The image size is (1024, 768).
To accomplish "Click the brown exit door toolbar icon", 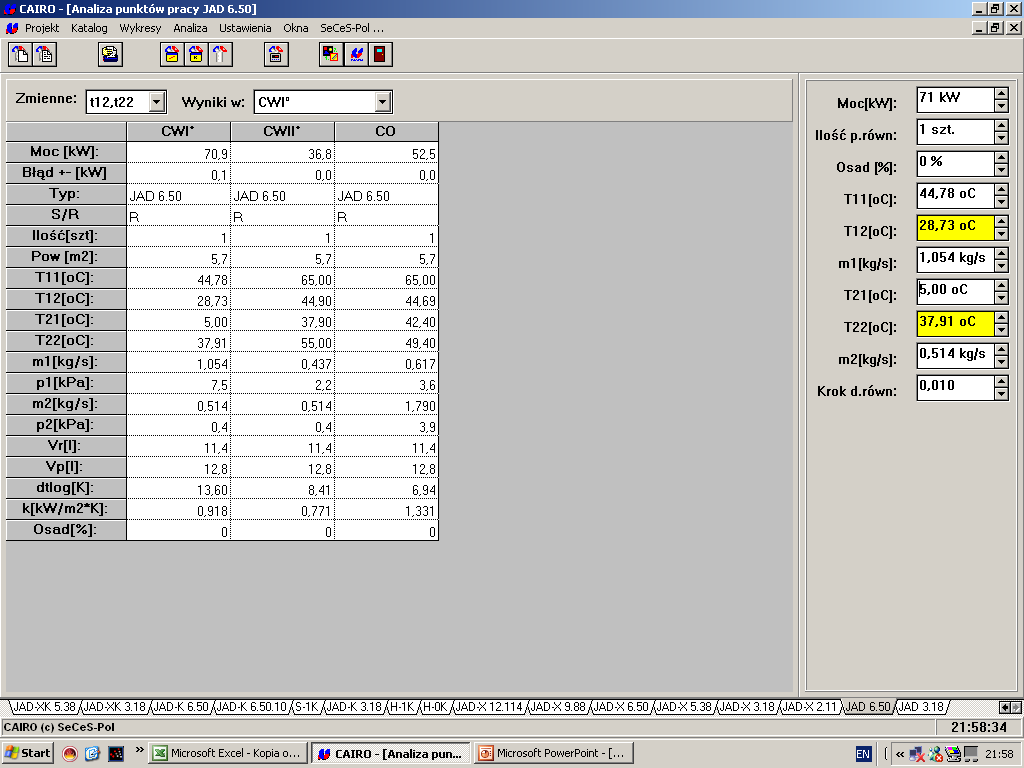I will coord(380,54).
